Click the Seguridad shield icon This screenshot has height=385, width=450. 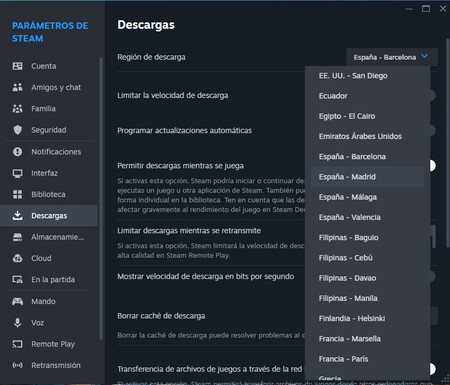[17, 130]
